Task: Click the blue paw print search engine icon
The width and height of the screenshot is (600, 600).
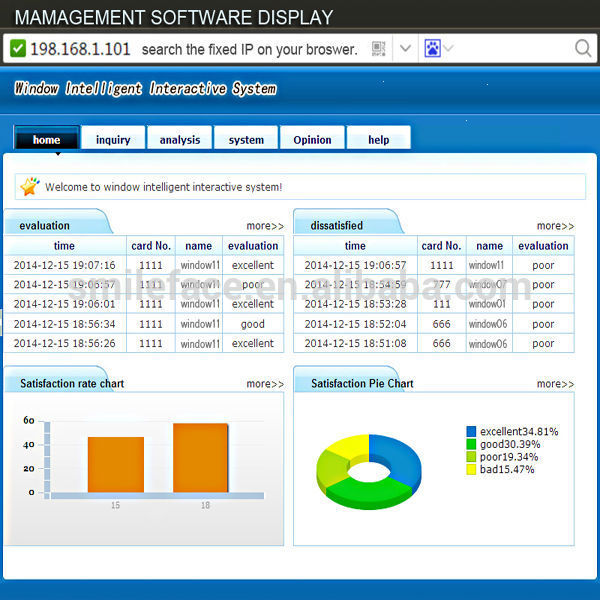Action: click(432, 49)
